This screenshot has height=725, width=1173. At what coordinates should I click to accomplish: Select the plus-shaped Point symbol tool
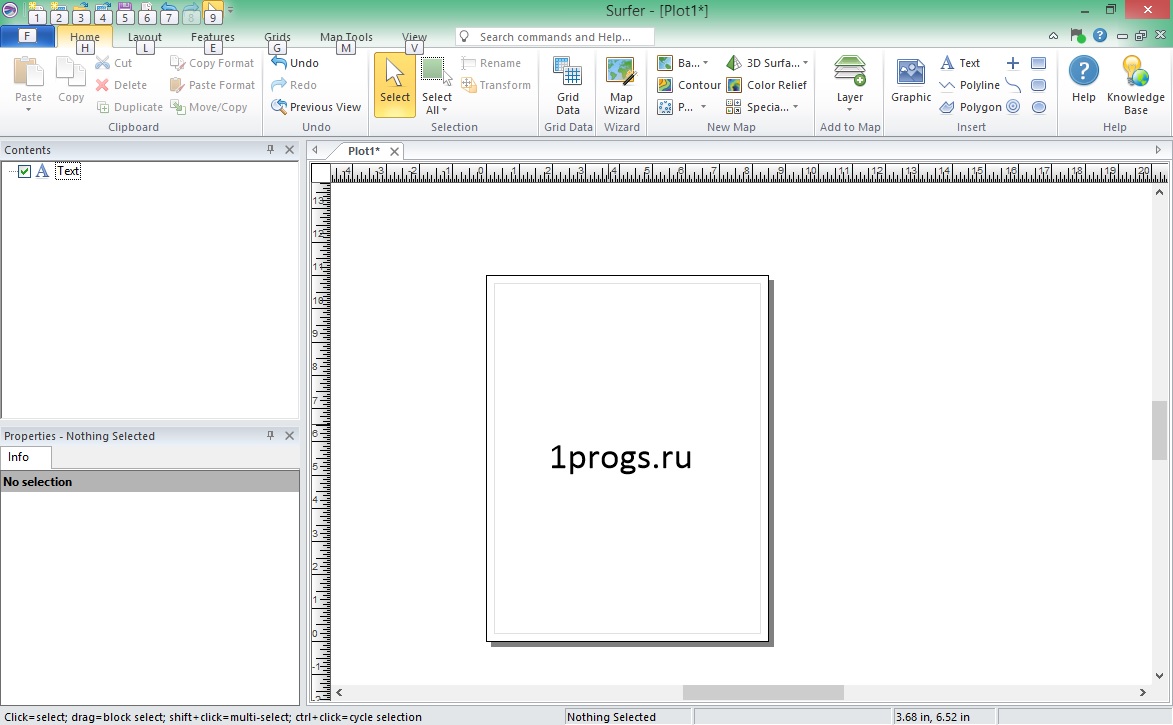[x=1013, y=63]
